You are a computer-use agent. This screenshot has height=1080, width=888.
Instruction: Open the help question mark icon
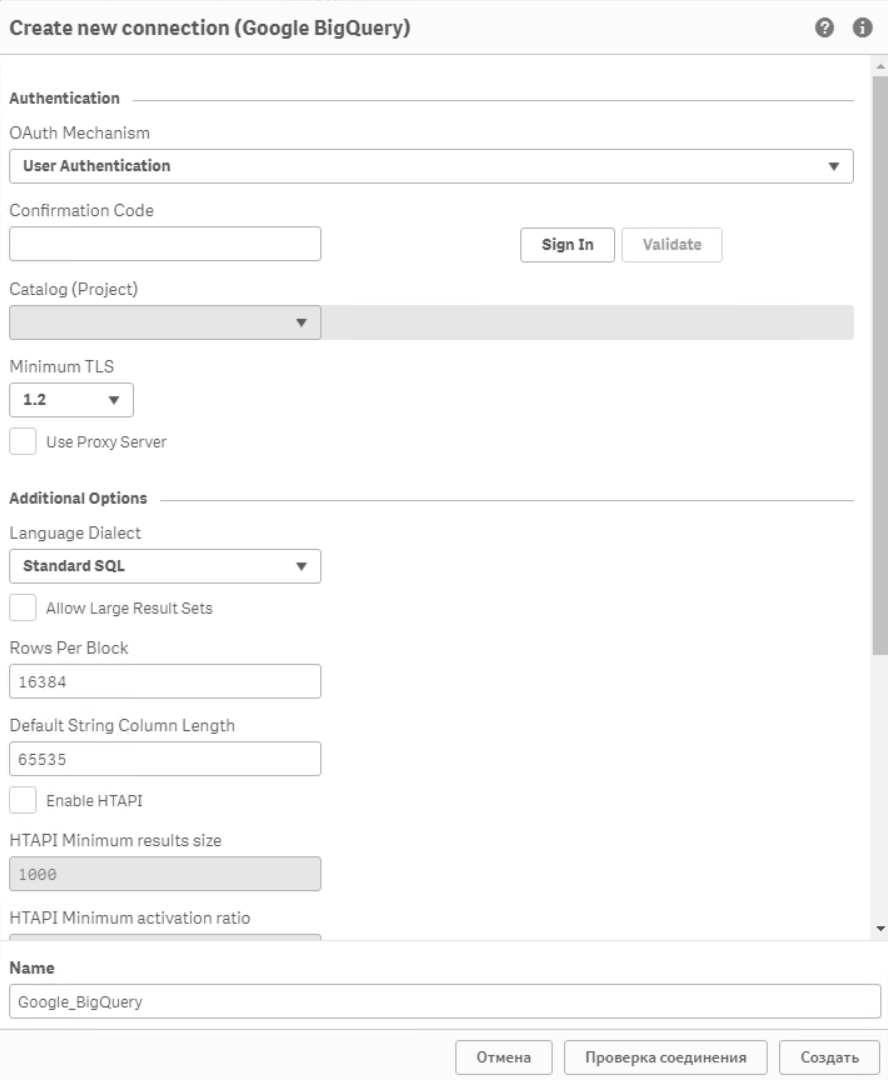[824, 28]
